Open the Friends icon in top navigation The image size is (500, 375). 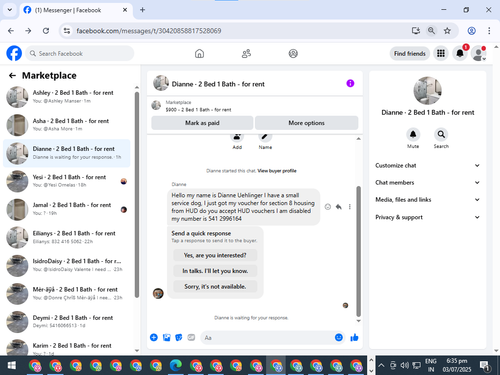[246, 53]
